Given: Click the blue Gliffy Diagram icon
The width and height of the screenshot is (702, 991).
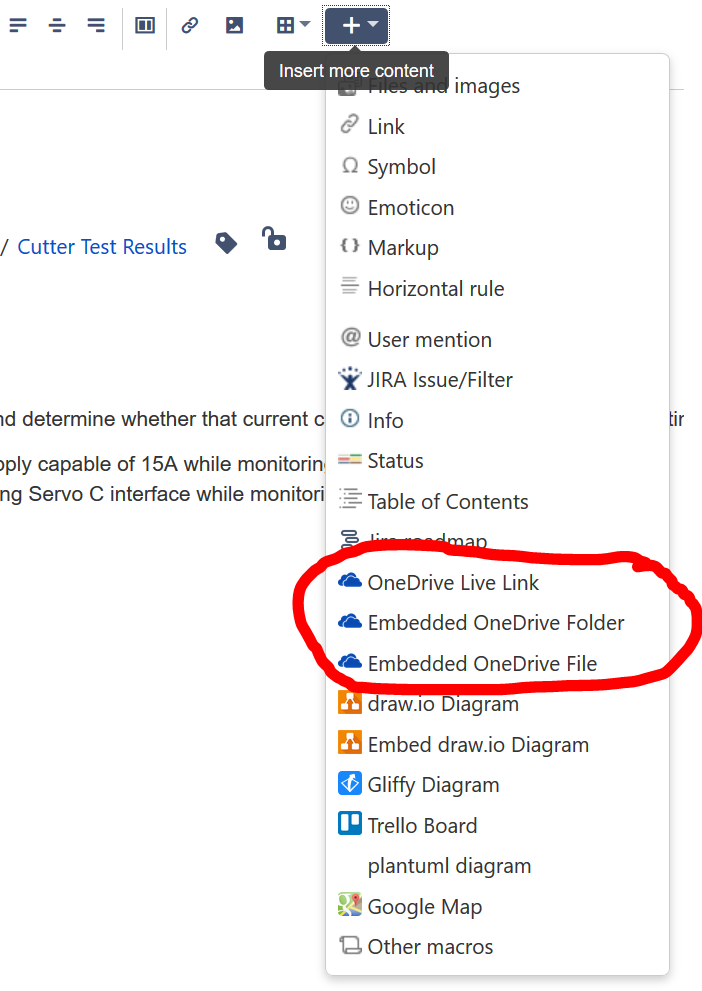Looking at the screenshot, I should point(350,783).
